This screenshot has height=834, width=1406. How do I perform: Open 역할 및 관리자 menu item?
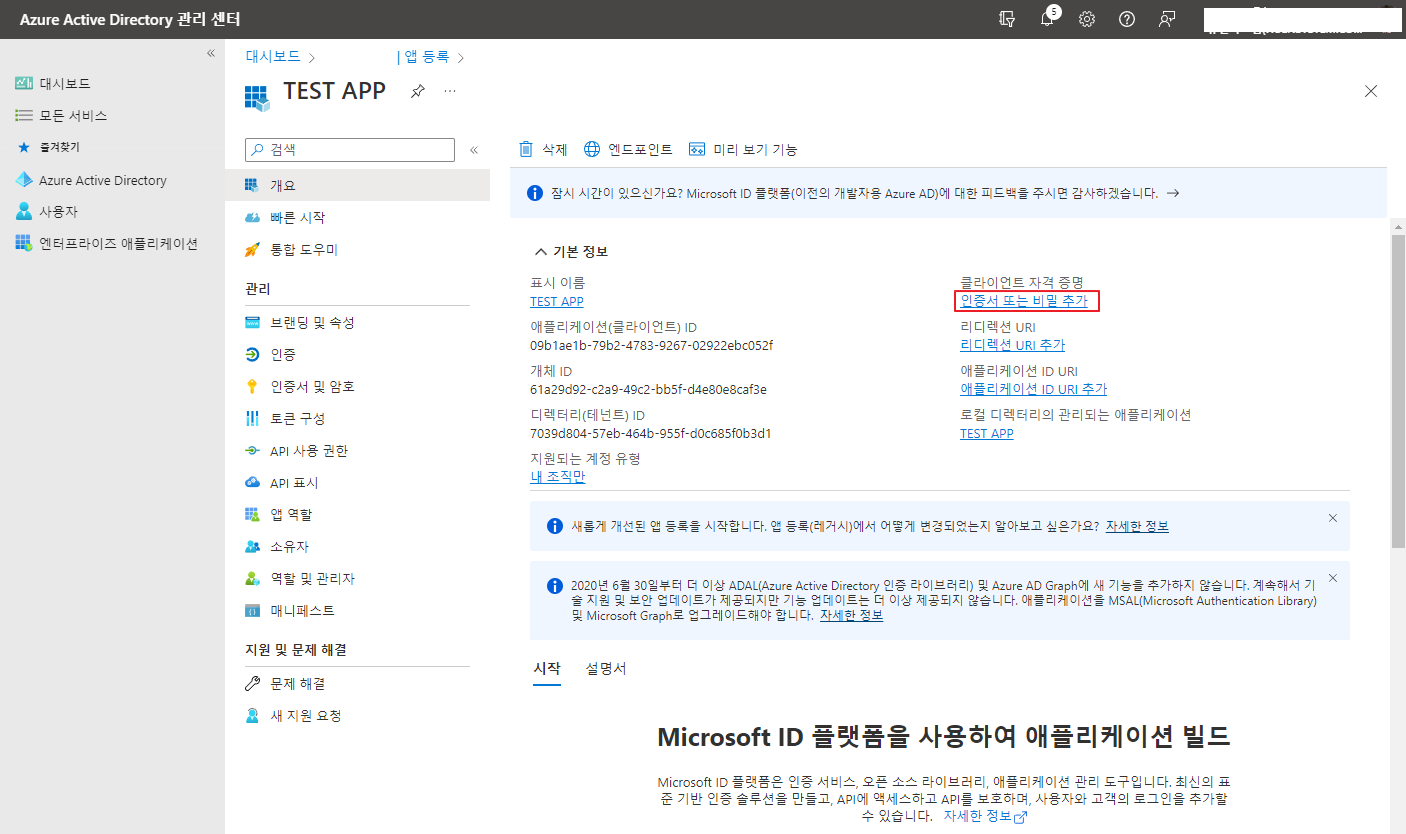pyautogui.click(x=358, y=579)
